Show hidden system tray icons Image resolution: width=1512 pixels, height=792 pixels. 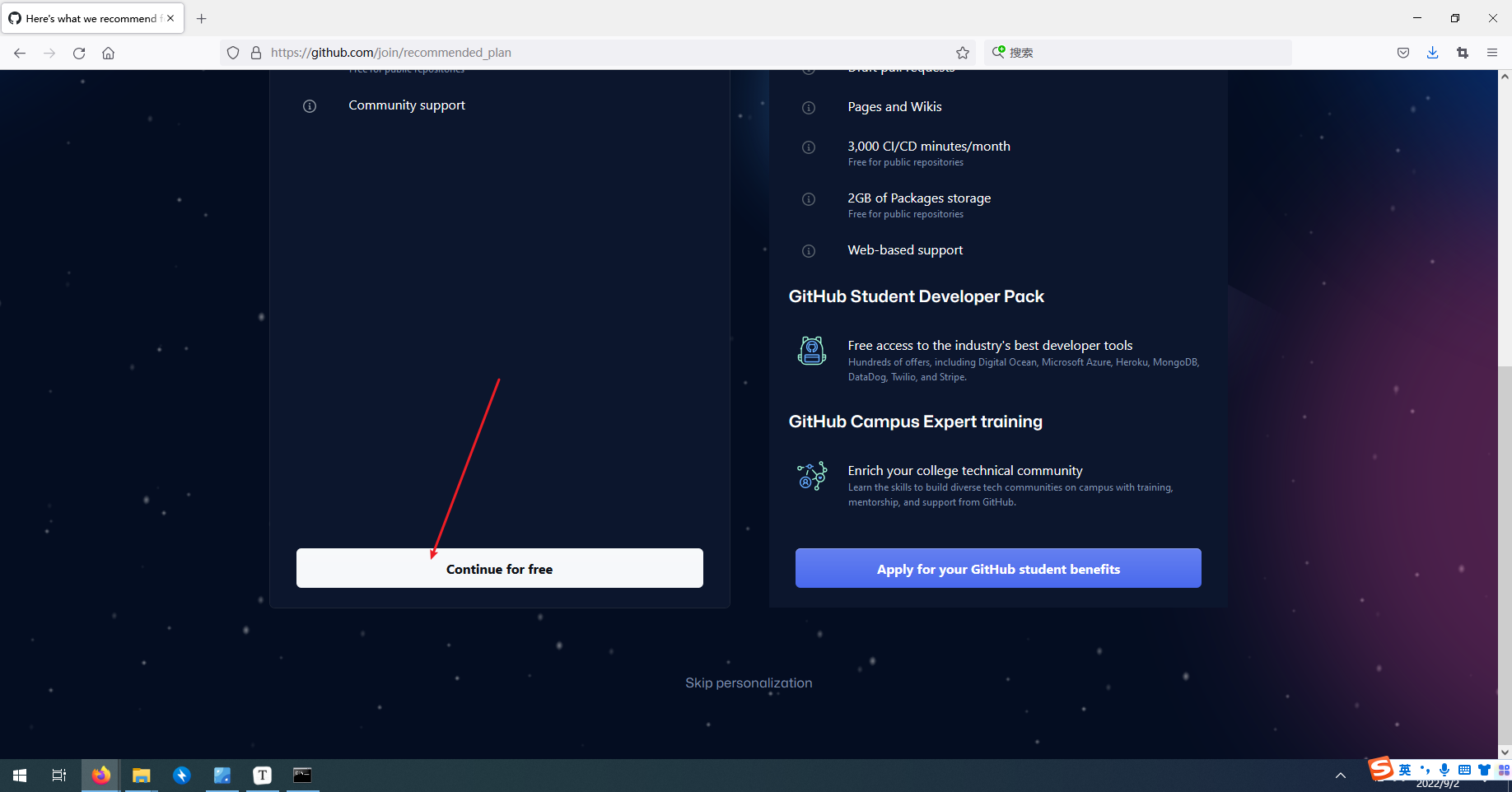pos(1341,776)
